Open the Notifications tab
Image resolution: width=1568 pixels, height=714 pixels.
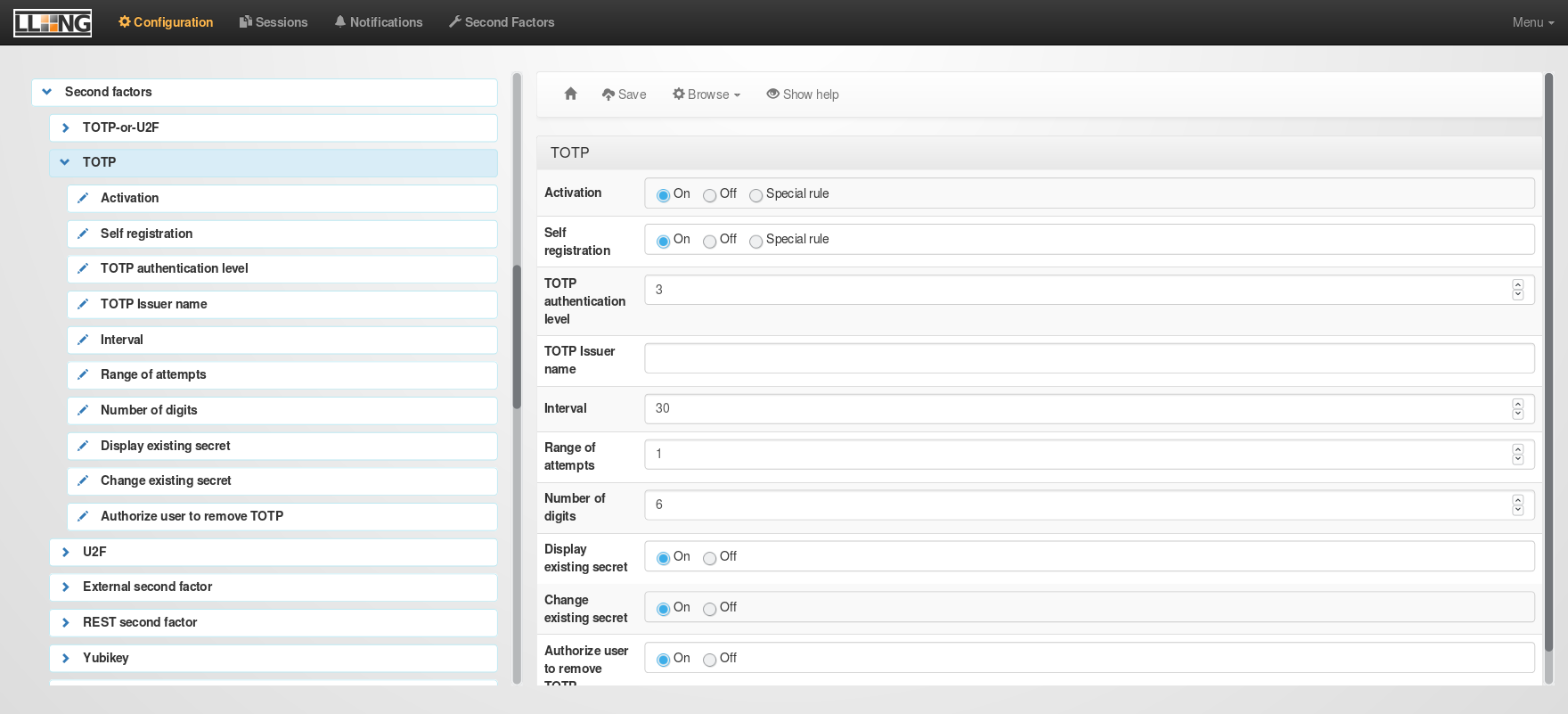coord(379,22)
